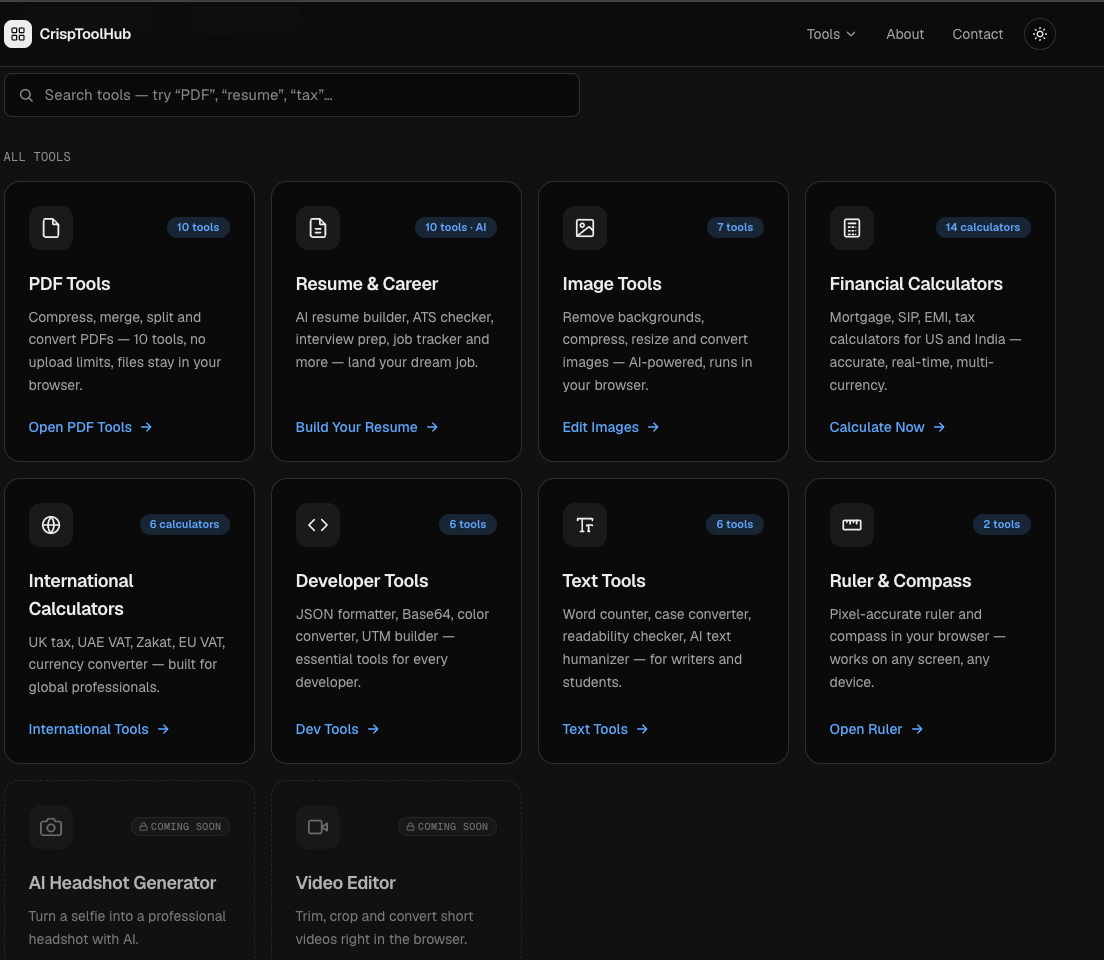Follow the Open Ruler link
Screen dimensions: 1104x960
coord(876,729)
